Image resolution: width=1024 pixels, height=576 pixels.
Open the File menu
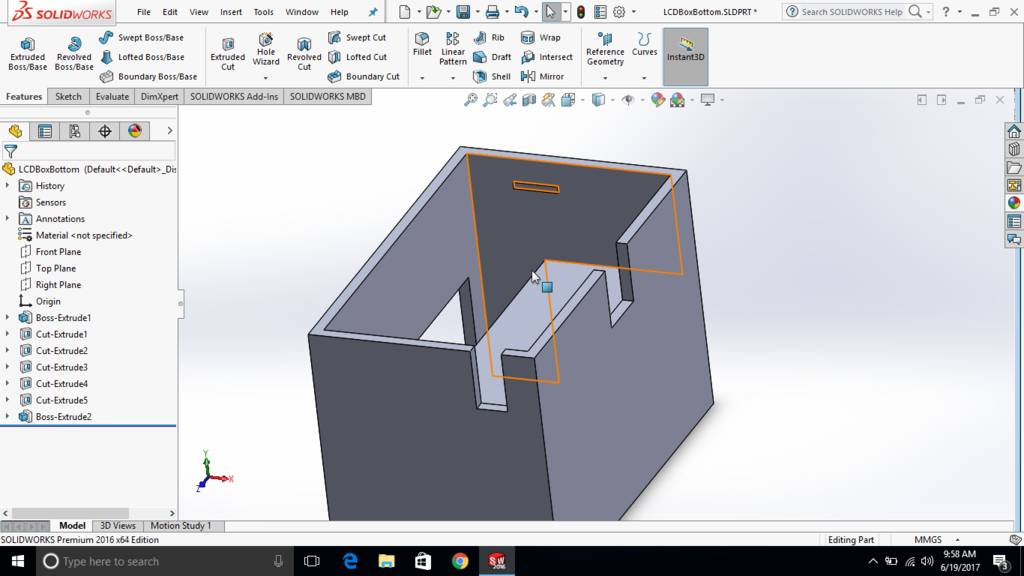tap(144, 12)
